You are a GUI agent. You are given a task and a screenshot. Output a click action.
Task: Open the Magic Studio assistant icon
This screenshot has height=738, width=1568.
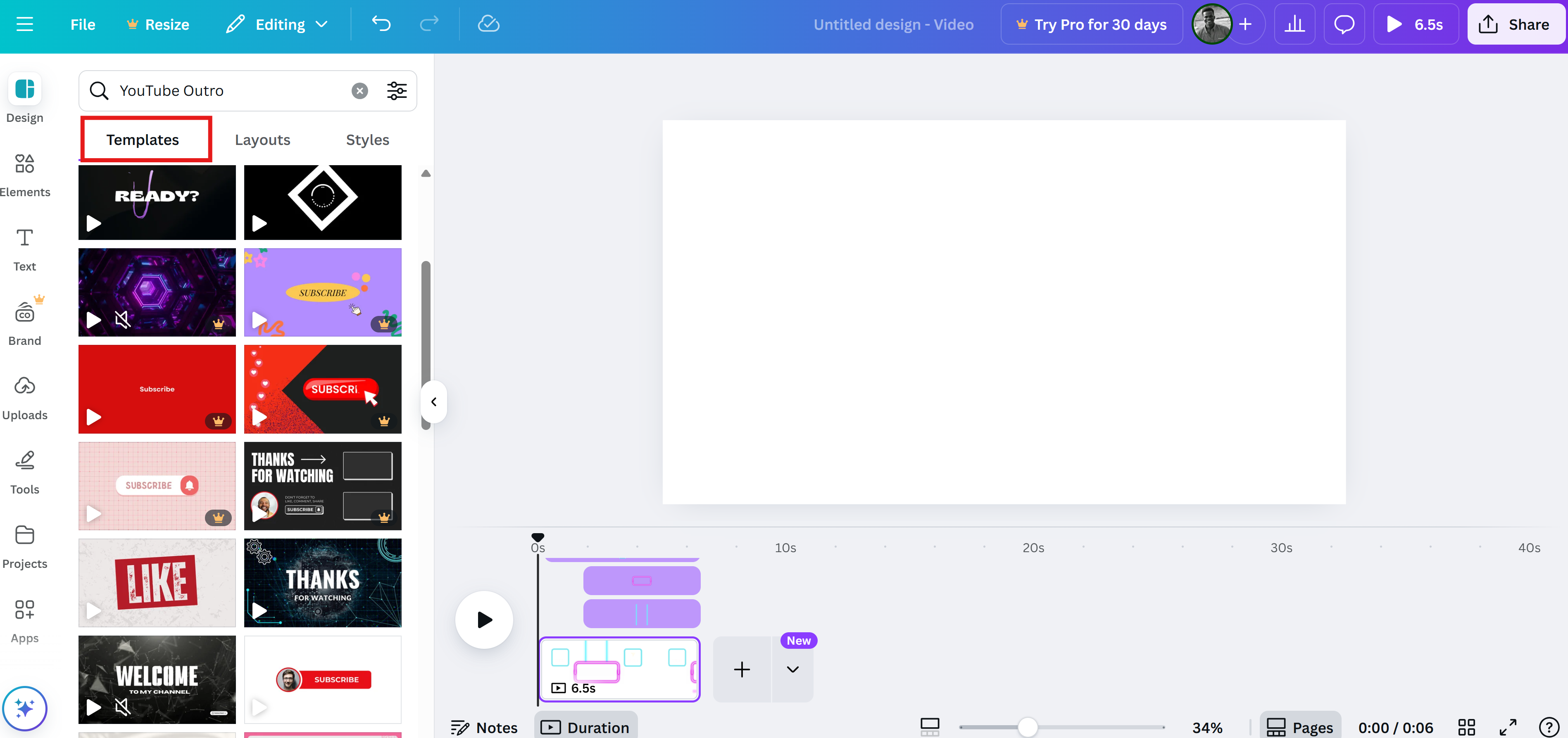click(x=24, y=708)
